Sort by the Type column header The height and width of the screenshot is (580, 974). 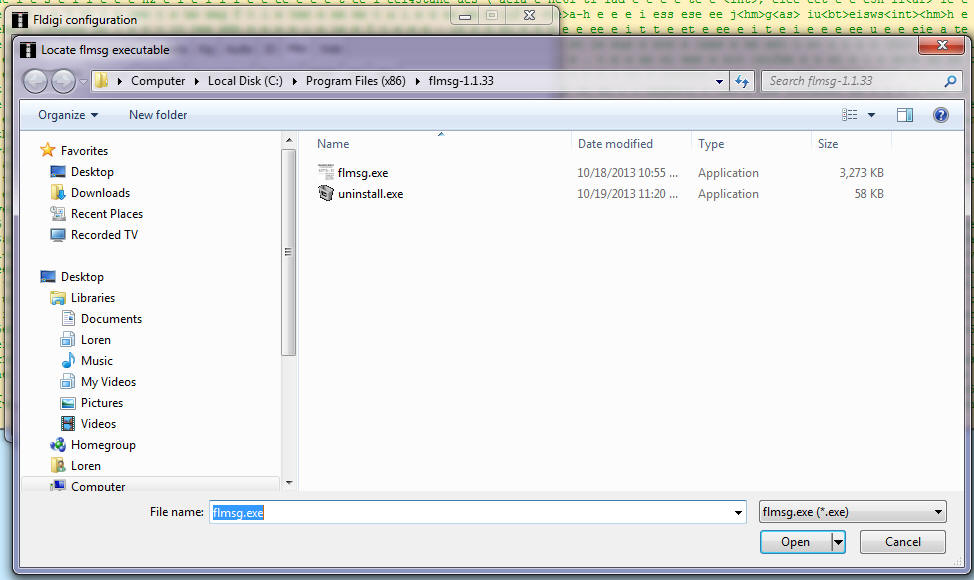coord(711,144)
